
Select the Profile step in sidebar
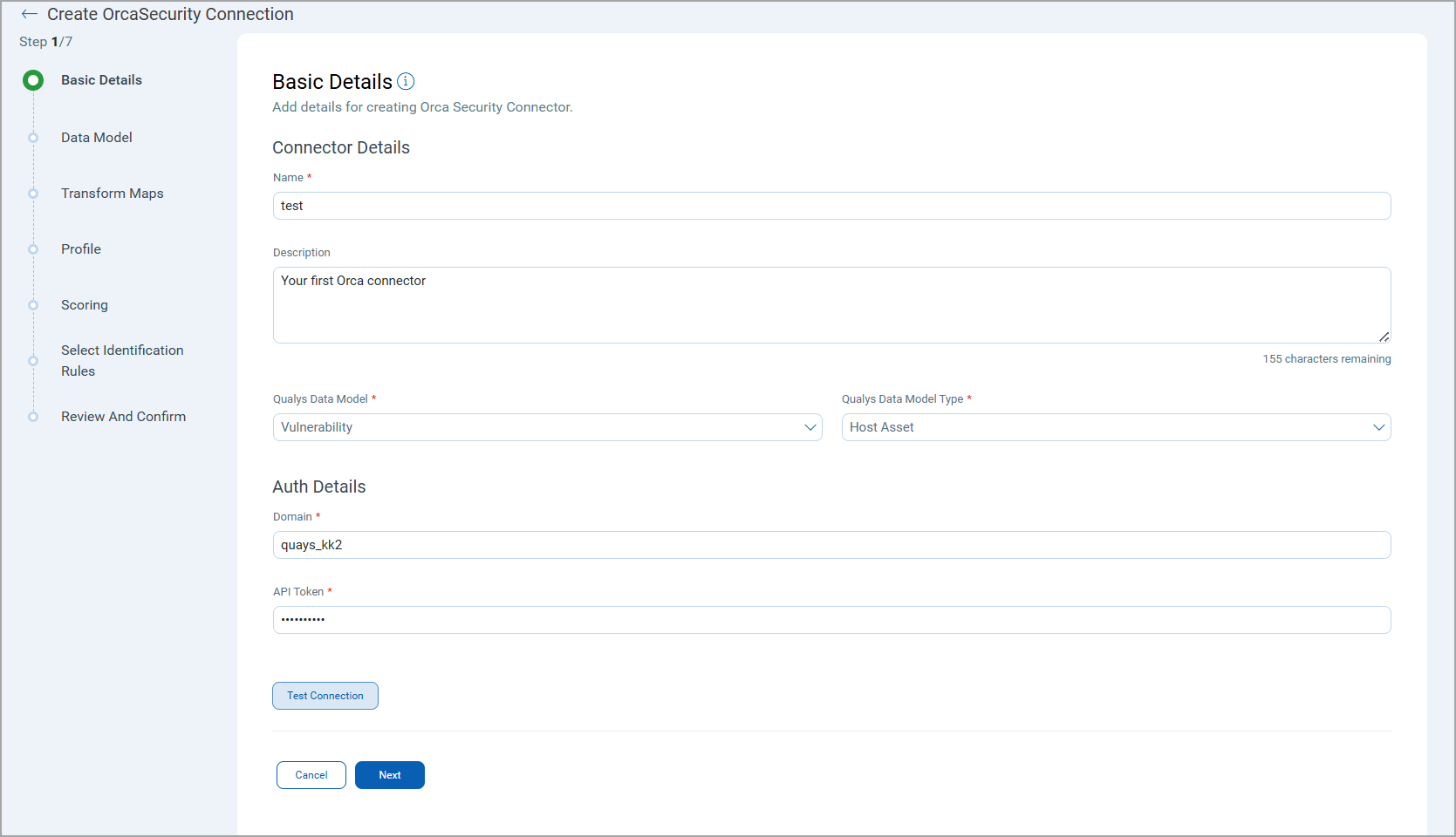click(81, 249)
